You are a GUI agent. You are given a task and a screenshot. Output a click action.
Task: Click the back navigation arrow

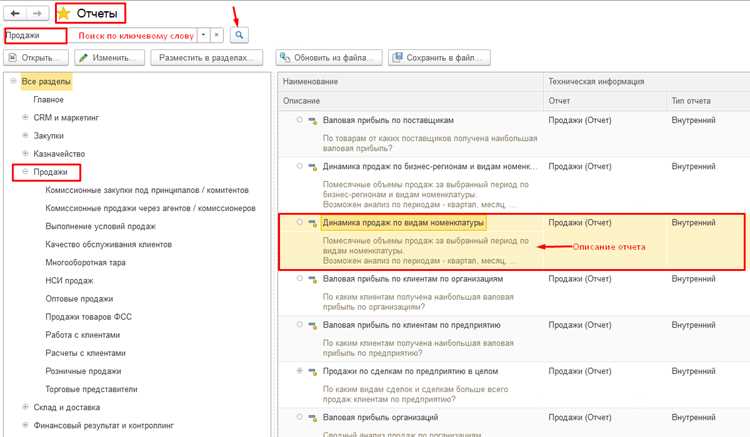tap(15, 13)
